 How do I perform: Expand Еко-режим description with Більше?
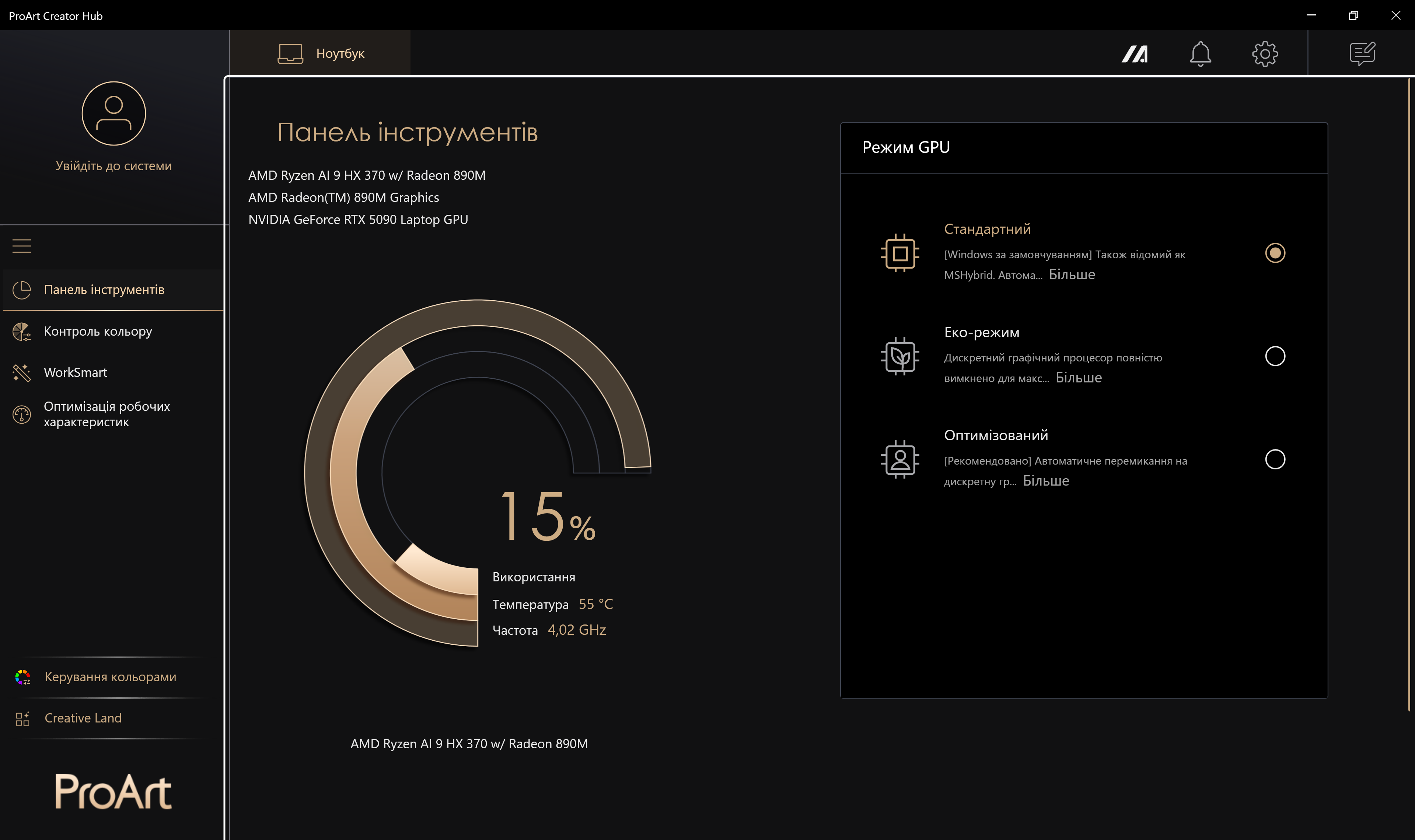coord(1078,378)
